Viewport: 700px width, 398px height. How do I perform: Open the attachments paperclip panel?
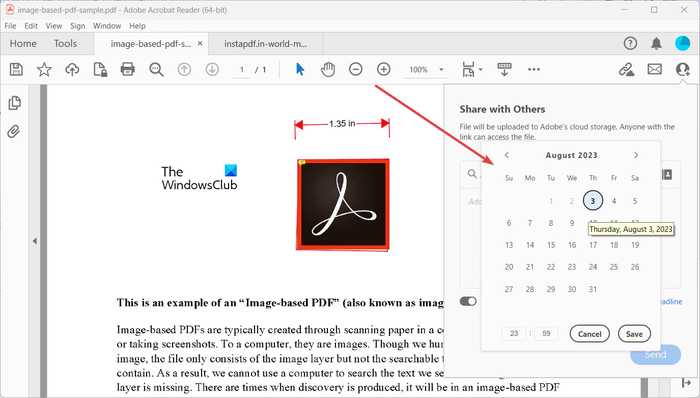(x=14, y=132)
